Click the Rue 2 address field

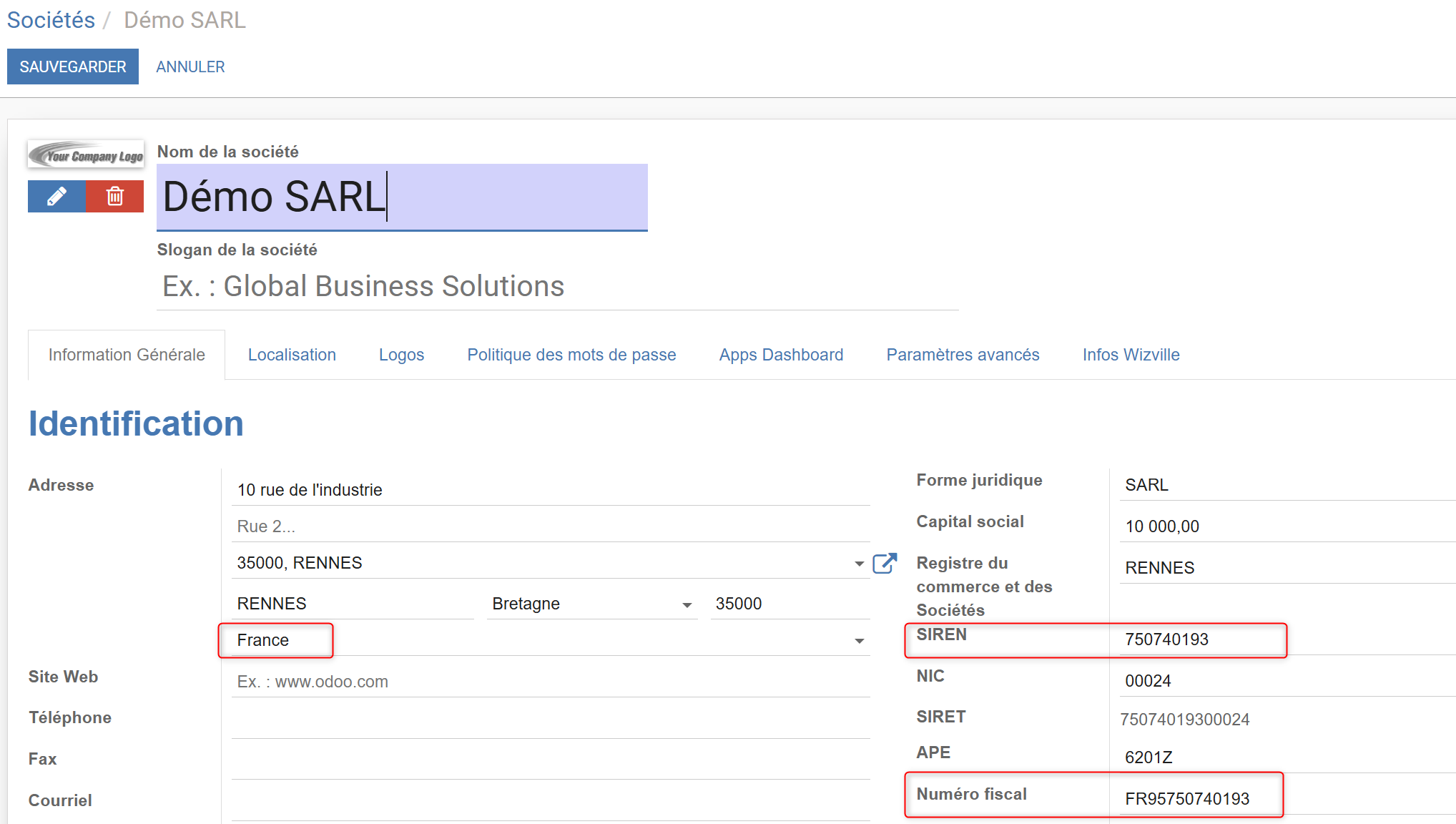click(551, 526)
